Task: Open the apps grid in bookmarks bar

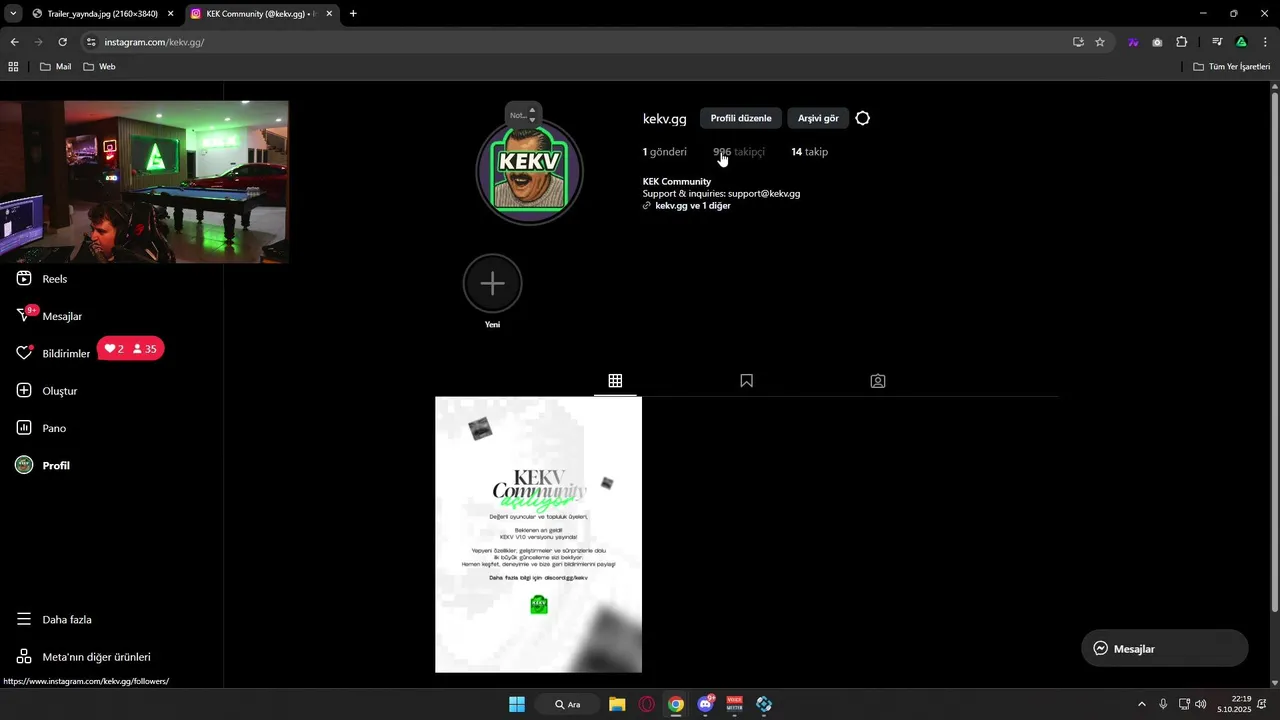Action: (13, 66)
